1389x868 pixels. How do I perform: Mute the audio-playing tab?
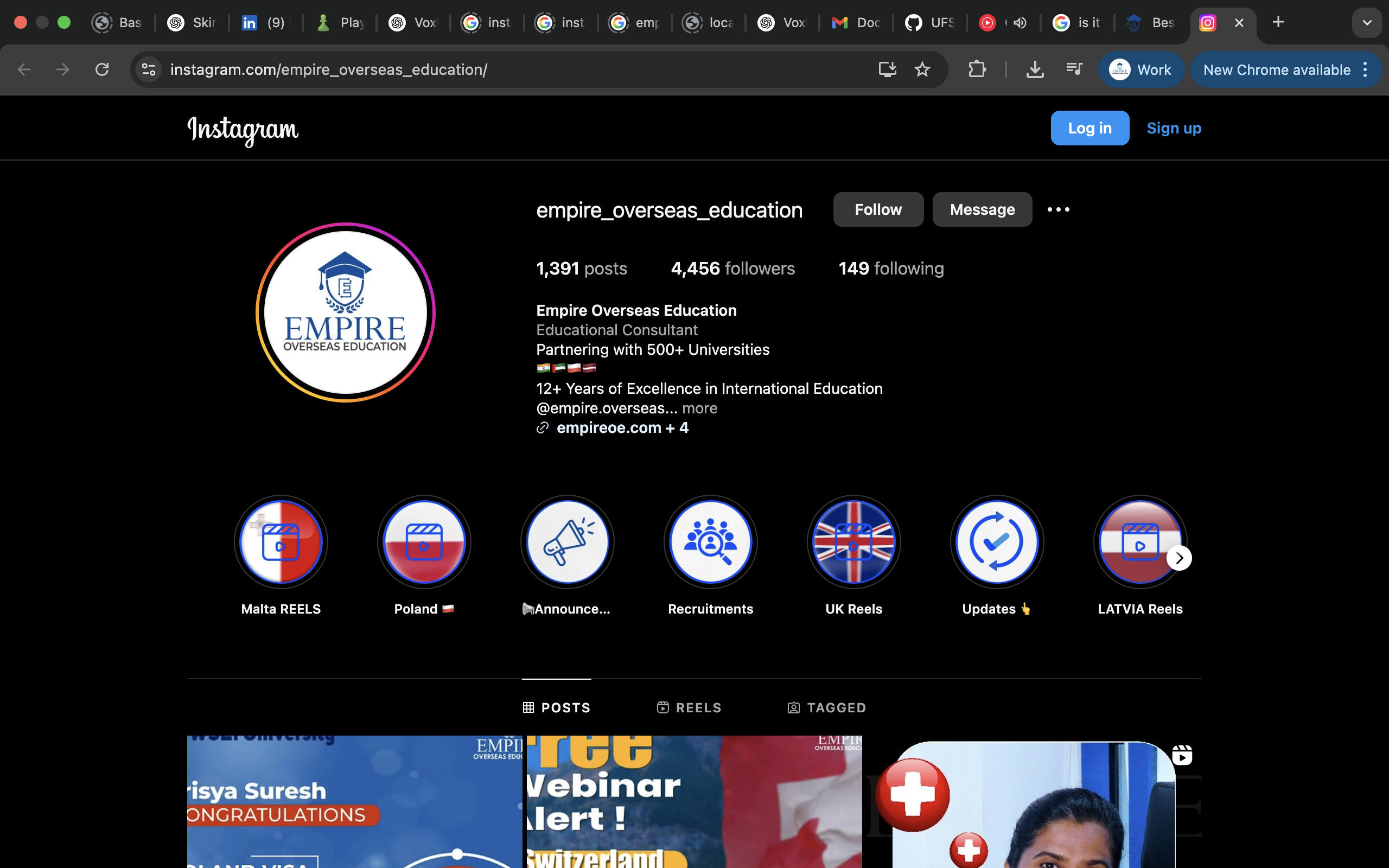[1020, 23]
